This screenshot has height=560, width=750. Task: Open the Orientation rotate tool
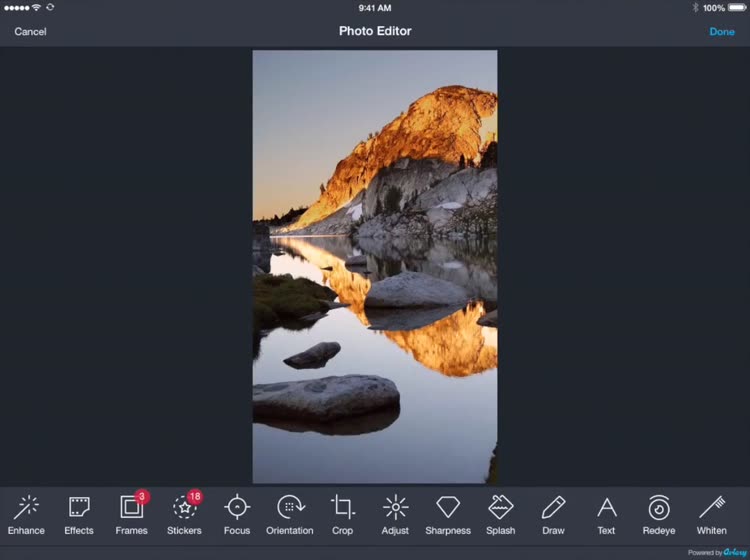tap(290, 515)
